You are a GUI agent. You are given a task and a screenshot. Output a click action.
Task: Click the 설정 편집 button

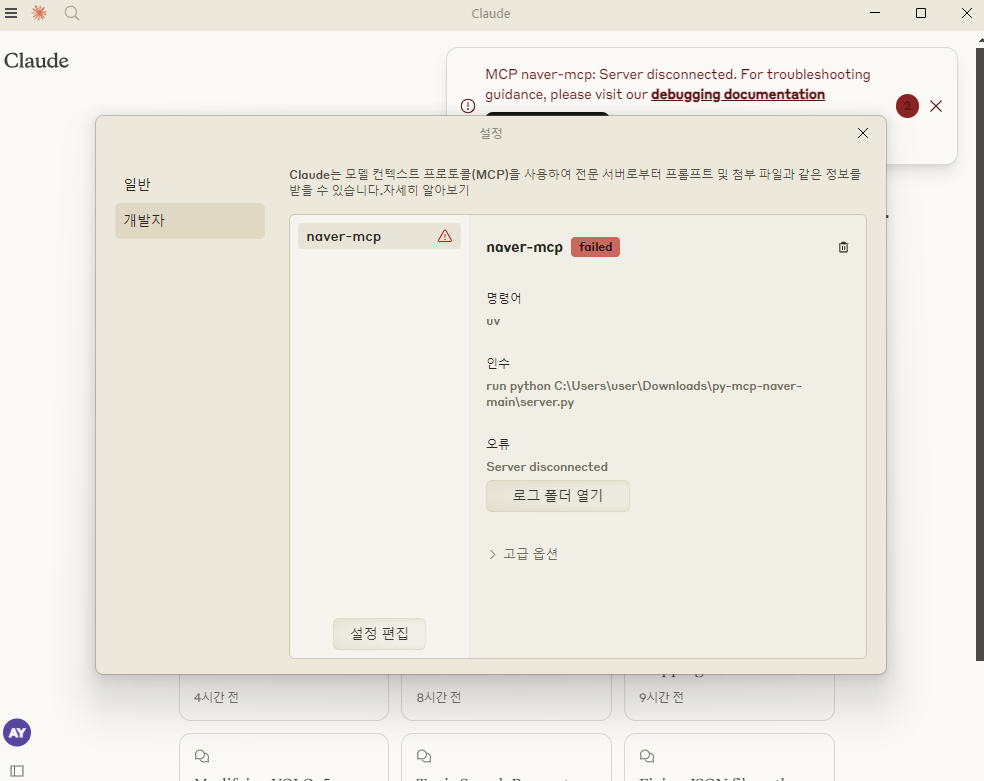[x=379, y=634]
